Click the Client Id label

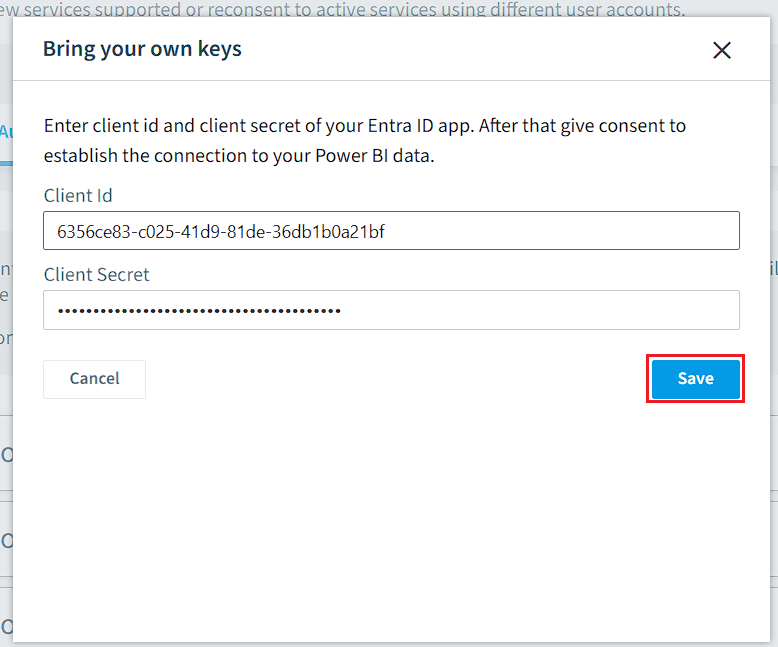pos(78,195)
